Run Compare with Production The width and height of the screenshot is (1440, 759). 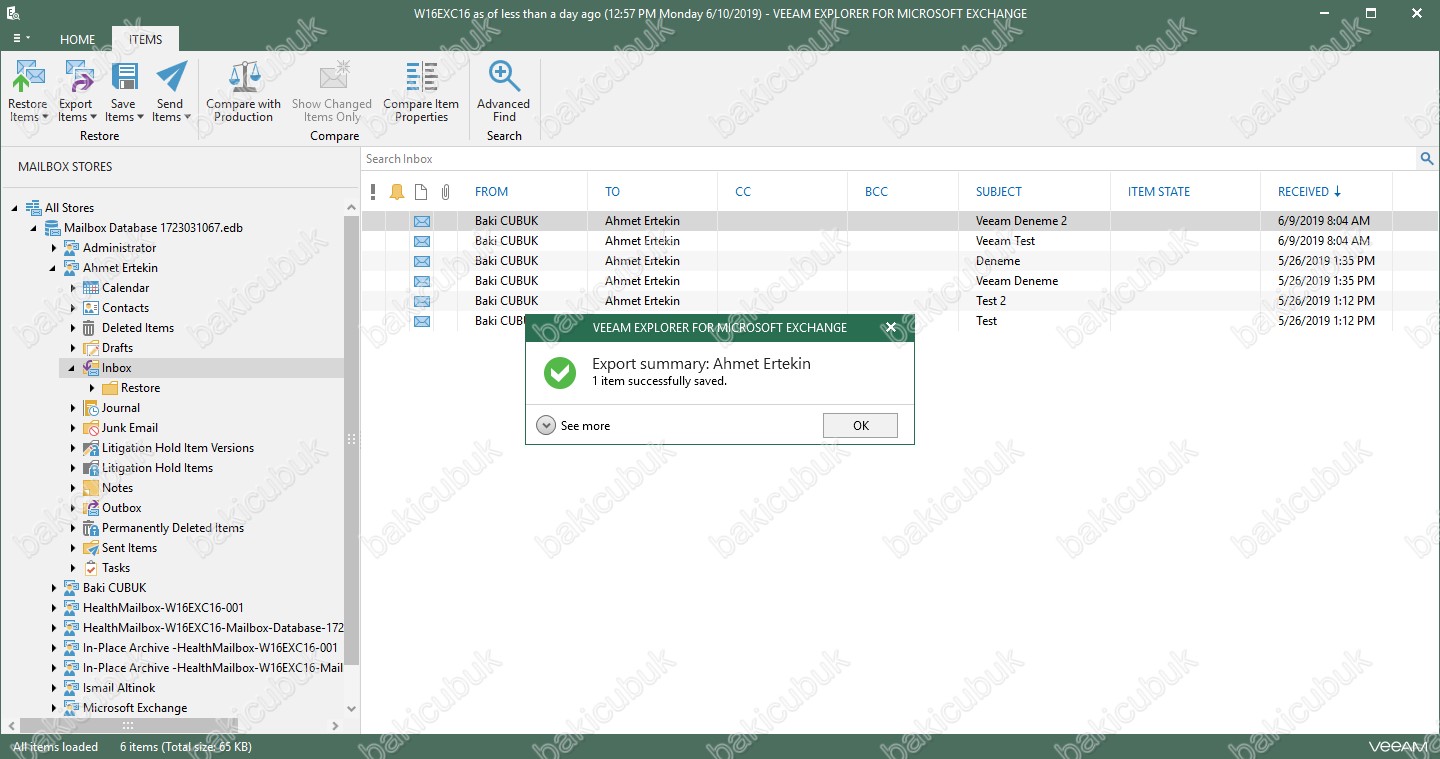(x=244, y=91)
